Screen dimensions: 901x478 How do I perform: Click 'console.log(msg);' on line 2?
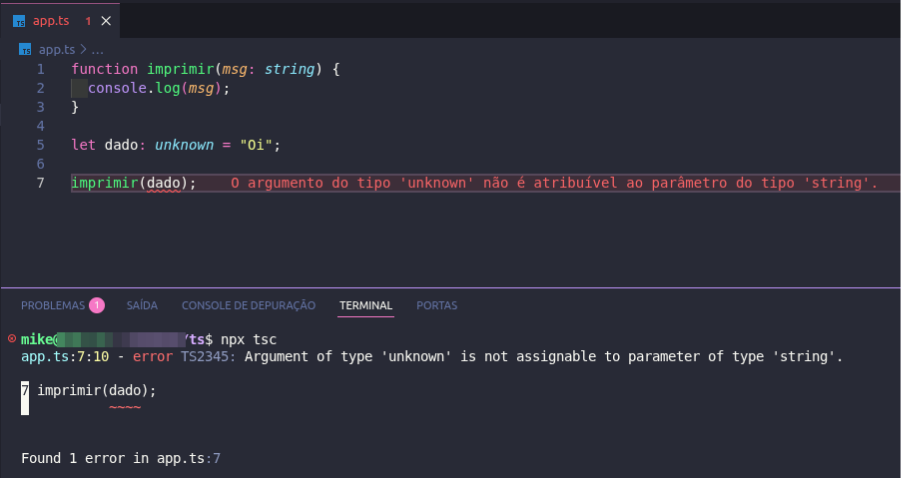click(159, 88)
